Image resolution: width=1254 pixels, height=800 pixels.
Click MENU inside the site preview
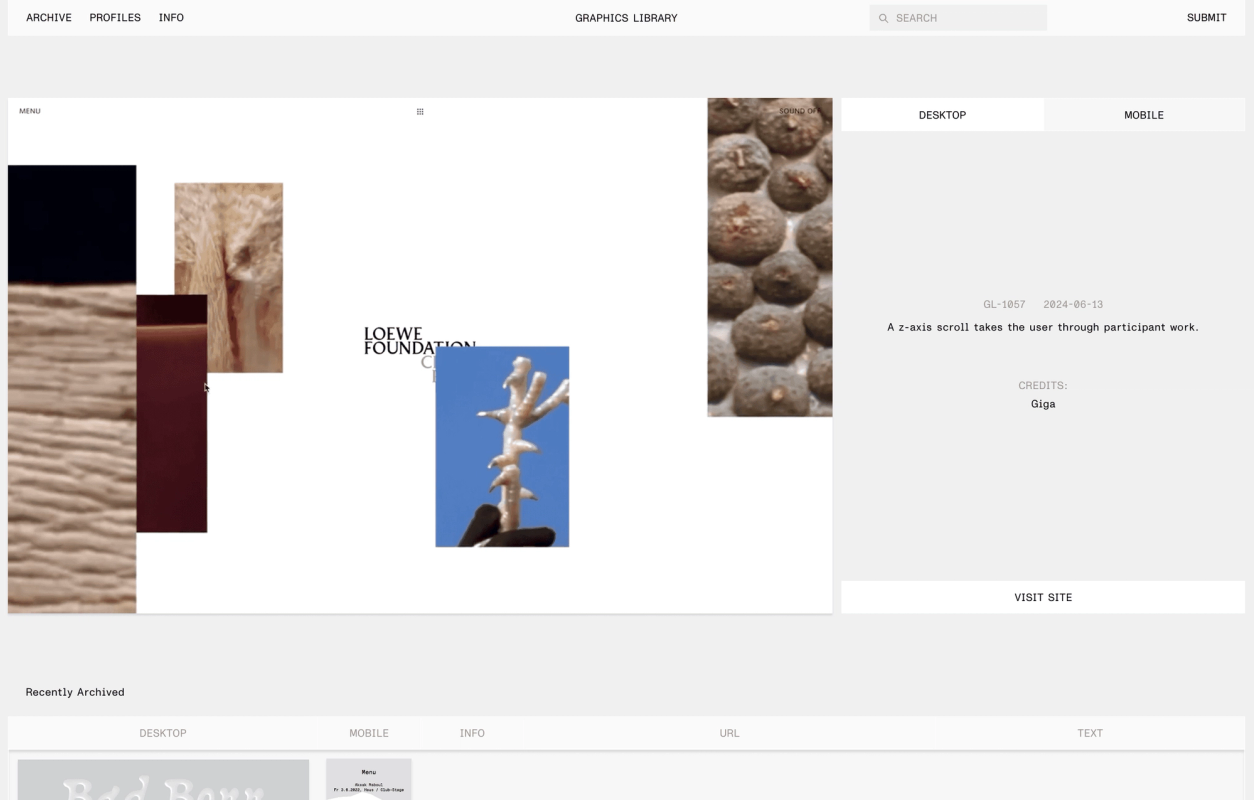pos(30,111)
